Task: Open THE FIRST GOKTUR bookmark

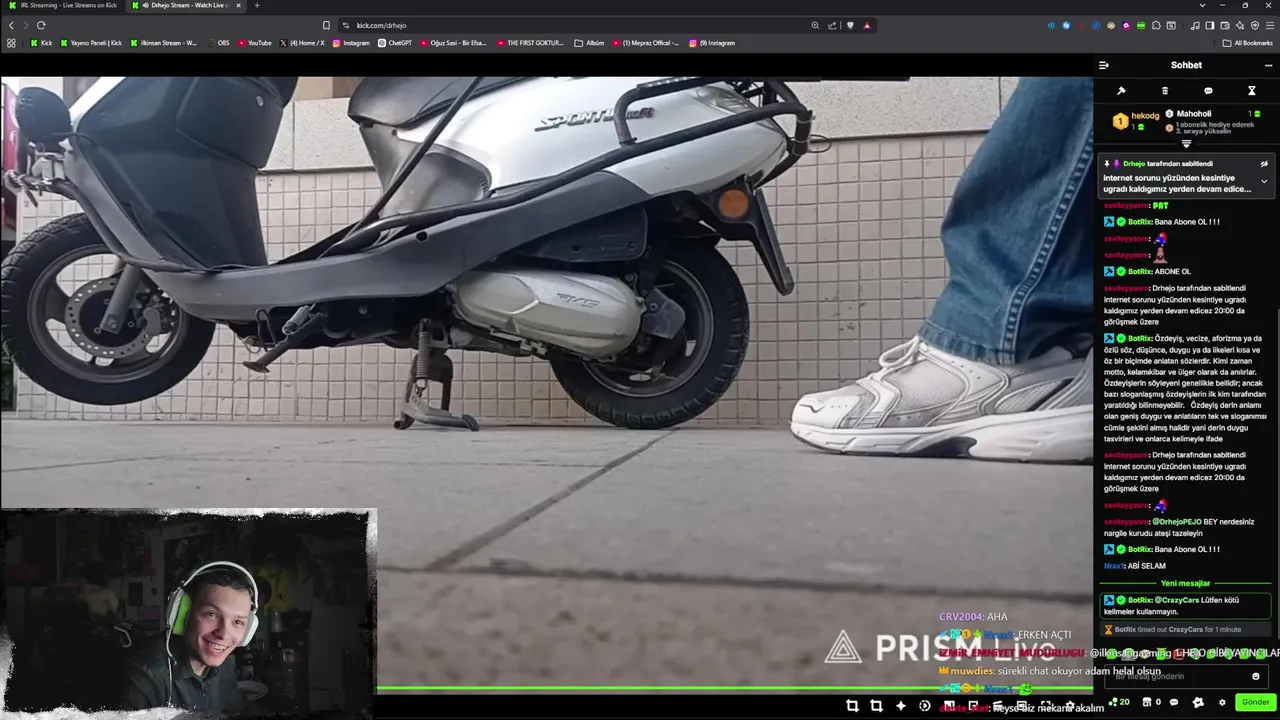Action: (x=530, y=43)
